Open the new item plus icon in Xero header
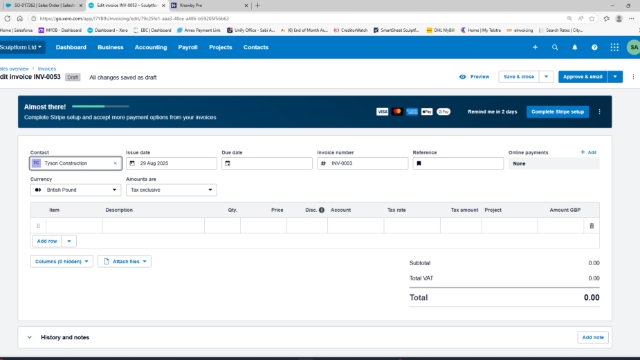Image resolution: width=640 pixels, height=360 pixels. pos(535,47)
